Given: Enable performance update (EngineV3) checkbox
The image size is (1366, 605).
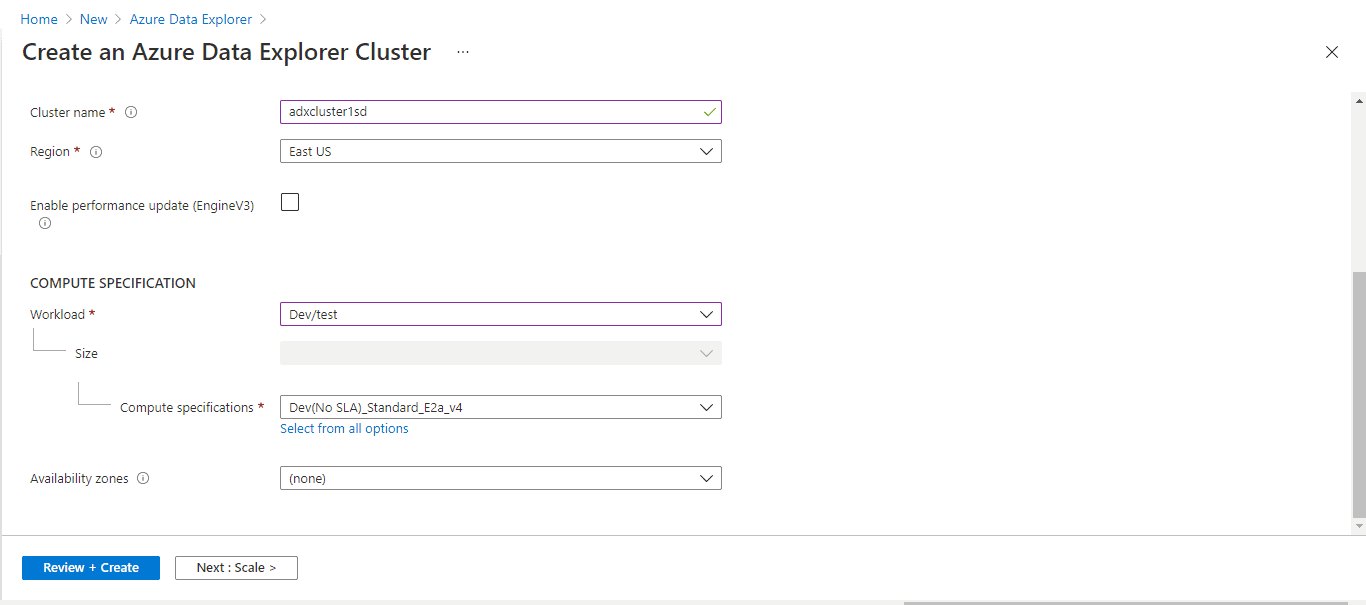Looking at the screenshot, I should [290, 202].
